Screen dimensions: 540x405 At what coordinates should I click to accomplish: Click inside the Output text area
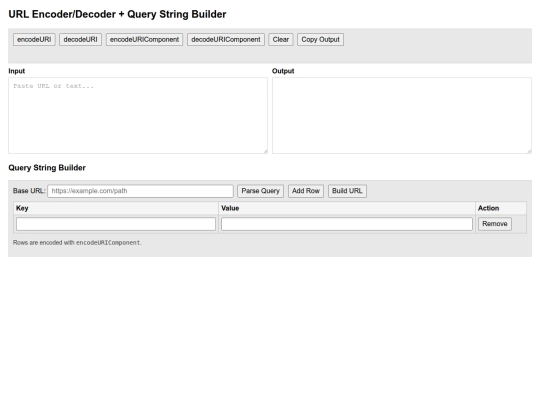(x=402, y=115)
